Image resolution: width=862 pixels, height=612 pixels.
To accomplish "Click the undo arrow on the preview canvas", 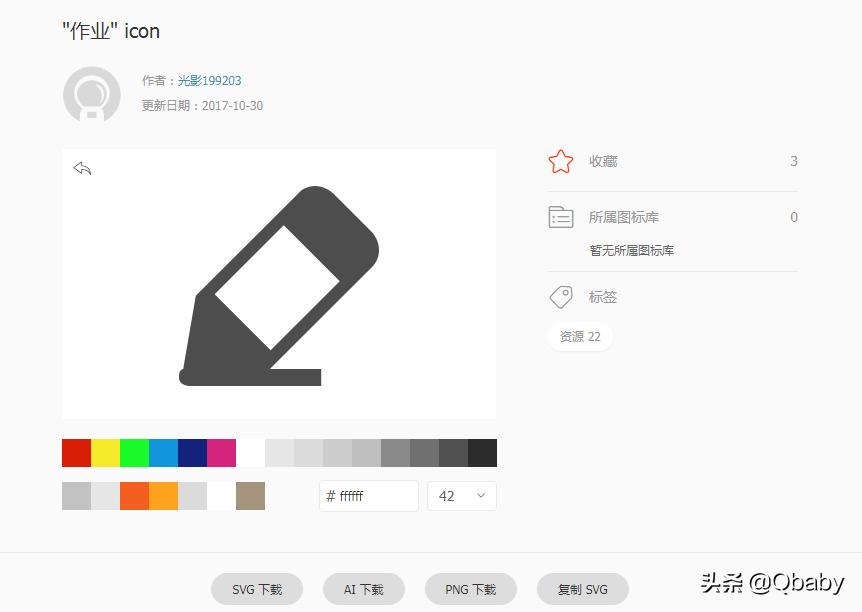I will [x=81, y=168].
